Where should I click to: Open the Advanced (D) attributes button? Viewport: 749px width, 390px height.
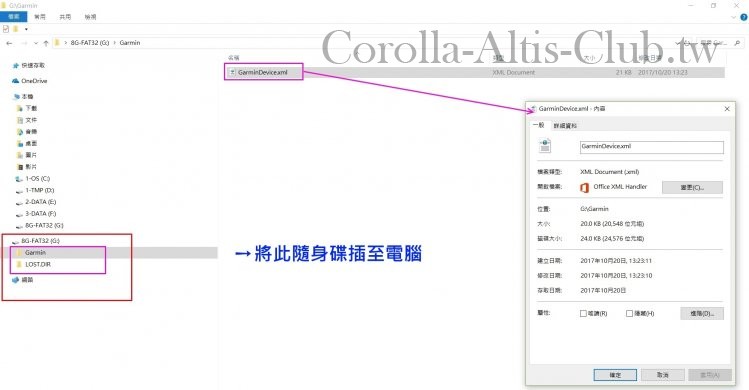coord(702,314)
